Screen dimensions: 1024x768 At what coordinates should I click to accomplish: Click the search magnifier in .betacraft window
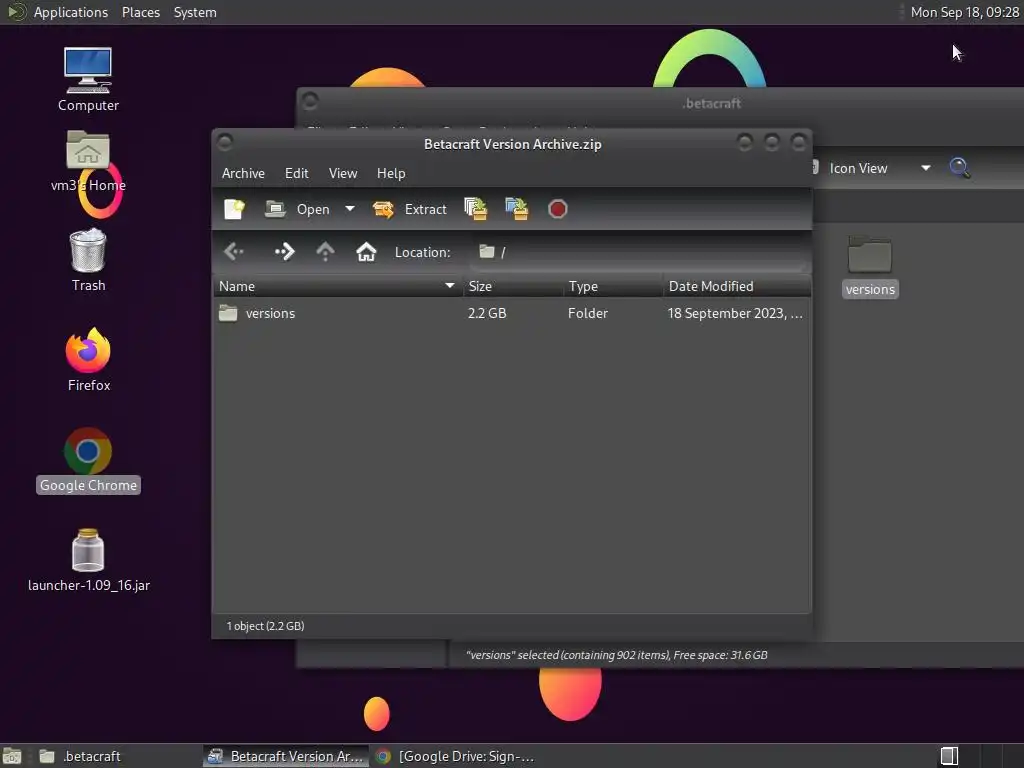pyautogui.click(x=959, y=168)
